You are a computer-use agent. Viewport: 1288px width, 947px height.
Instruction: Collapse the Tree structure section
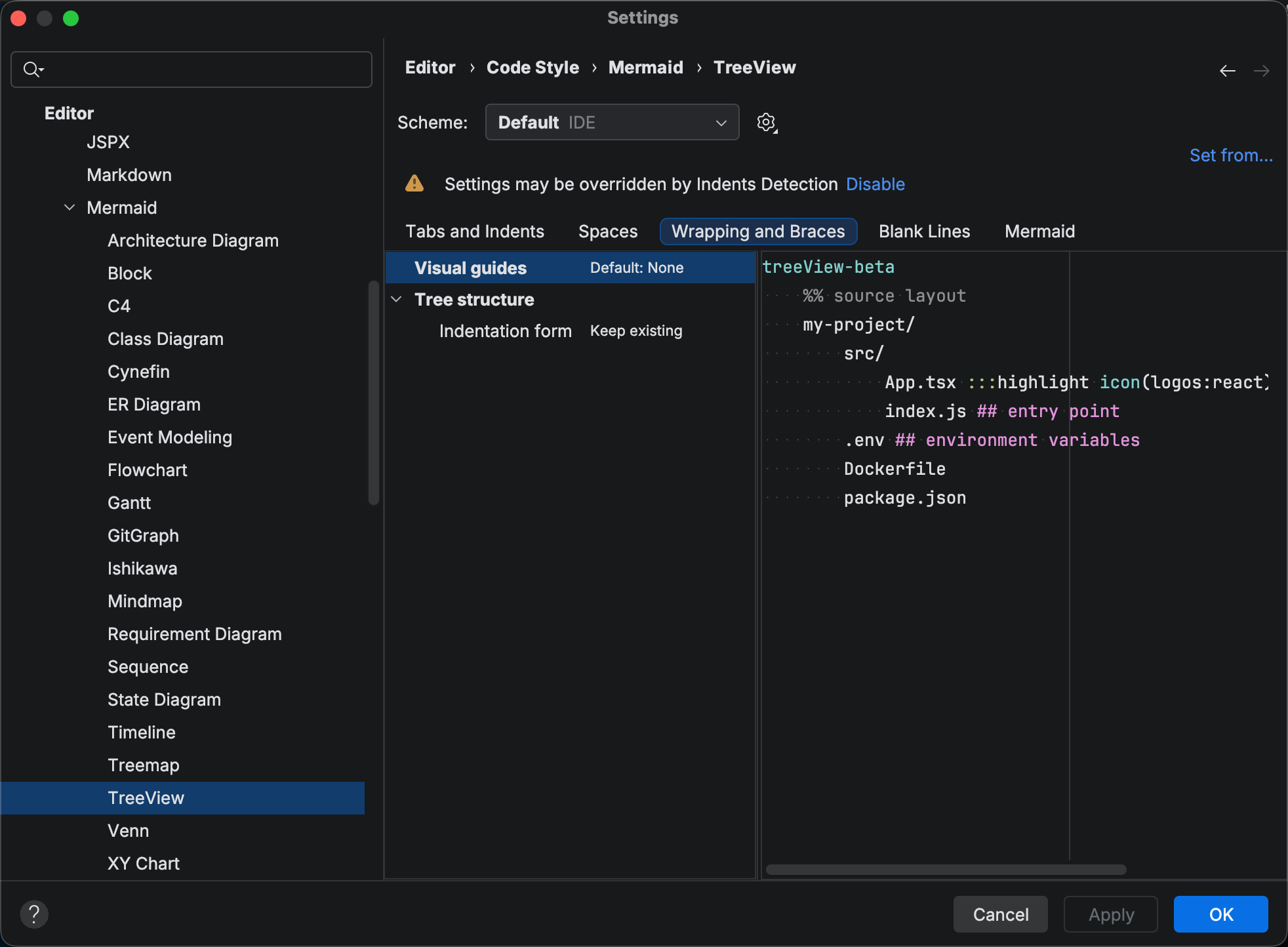396,299
